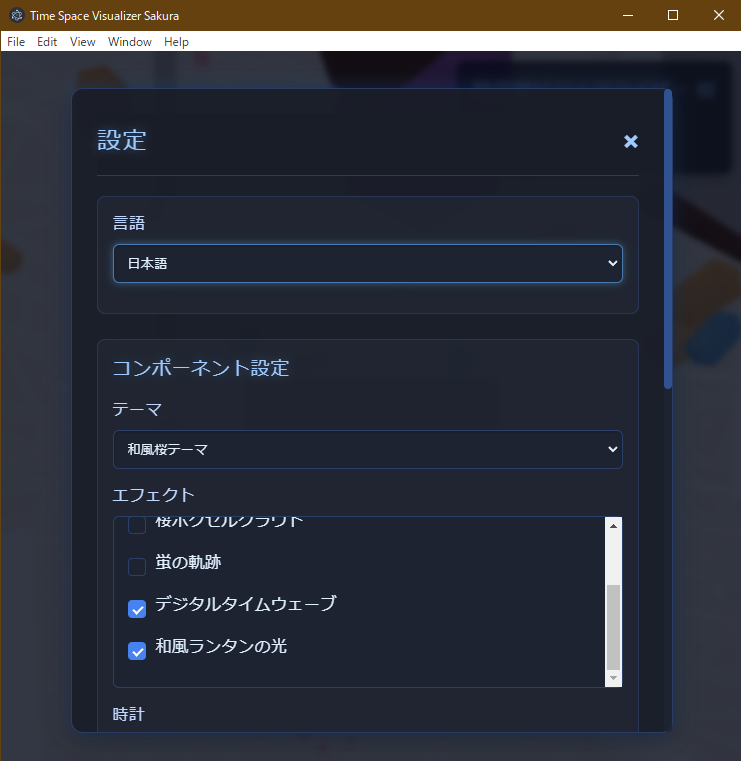Toggle the partially visible top effect checkbox

(x=137, y=526)
